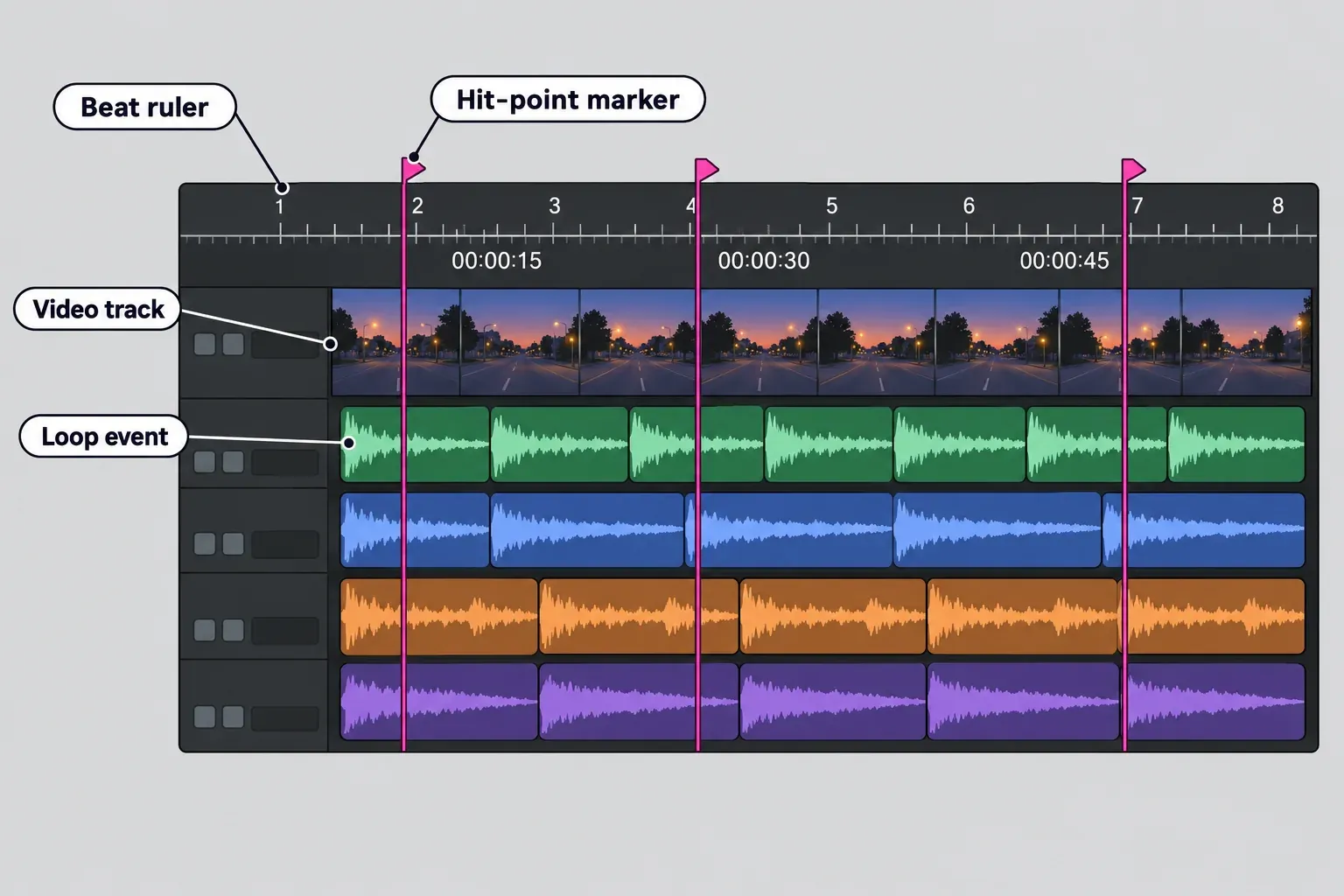Select the first blue audio clip
The image size is (1344, 896).
click(x=415, y=530)
